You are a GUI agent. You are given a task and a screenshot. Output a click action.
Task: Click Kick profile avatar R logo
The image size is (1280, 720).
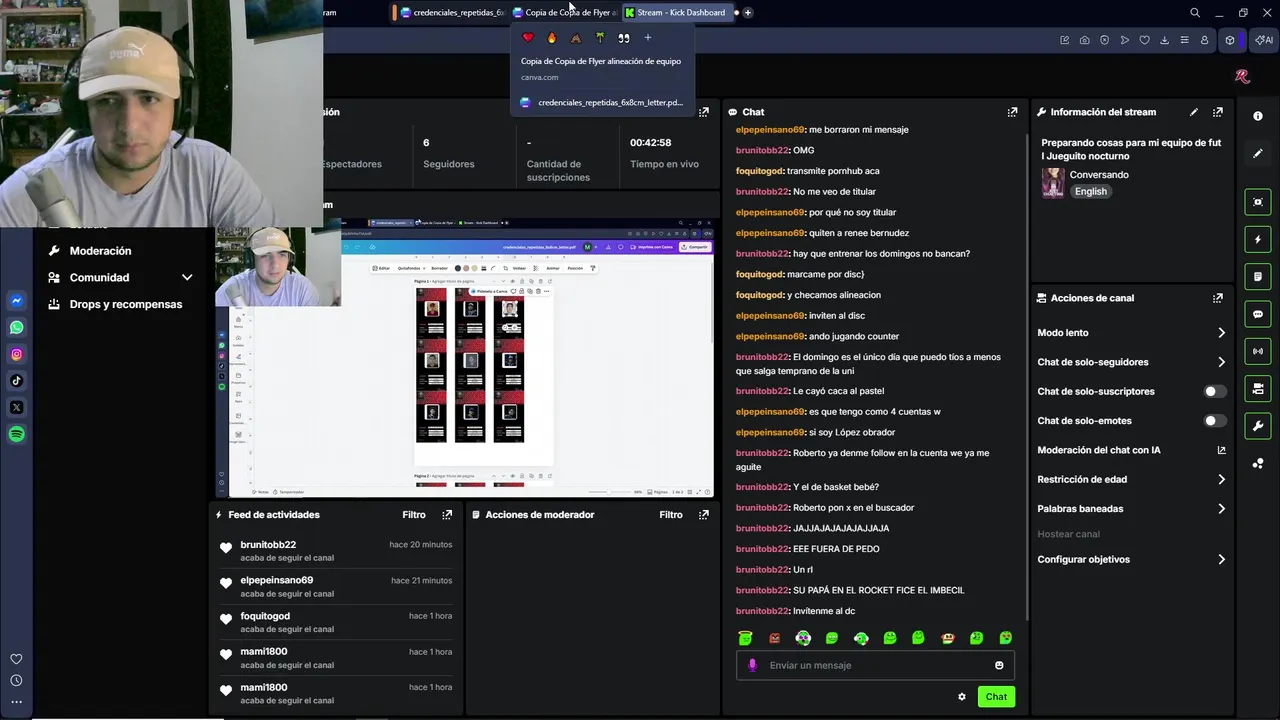pyautogui.click(x=1242, y=76)
